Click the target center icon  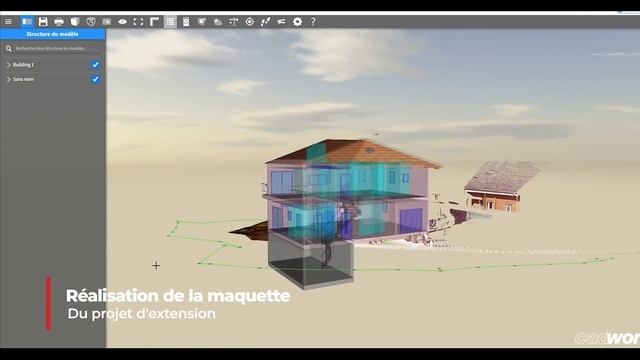[x=250, y=22]
